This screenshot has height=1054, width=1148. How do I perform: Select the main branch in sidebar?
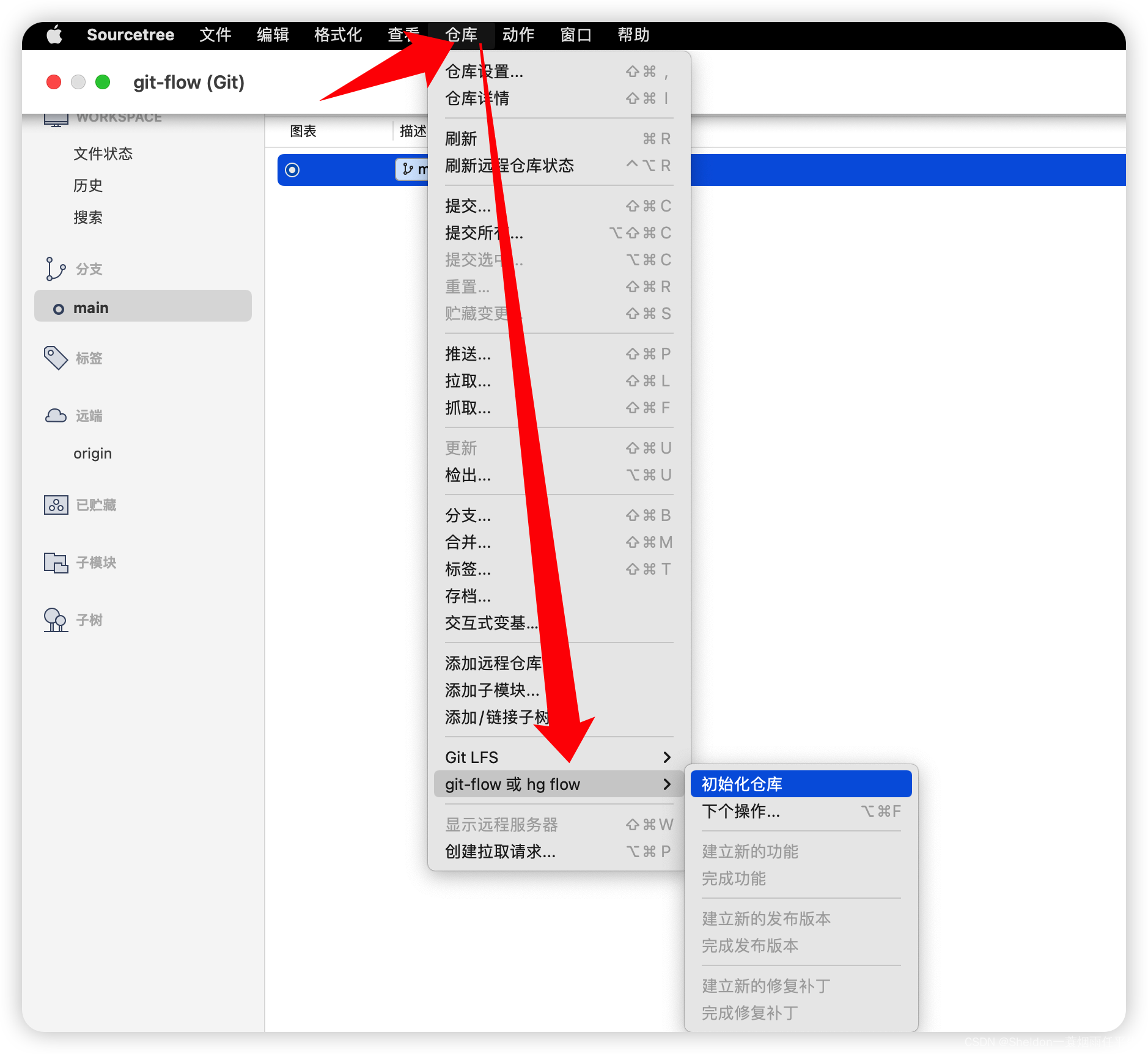point(143,306)
